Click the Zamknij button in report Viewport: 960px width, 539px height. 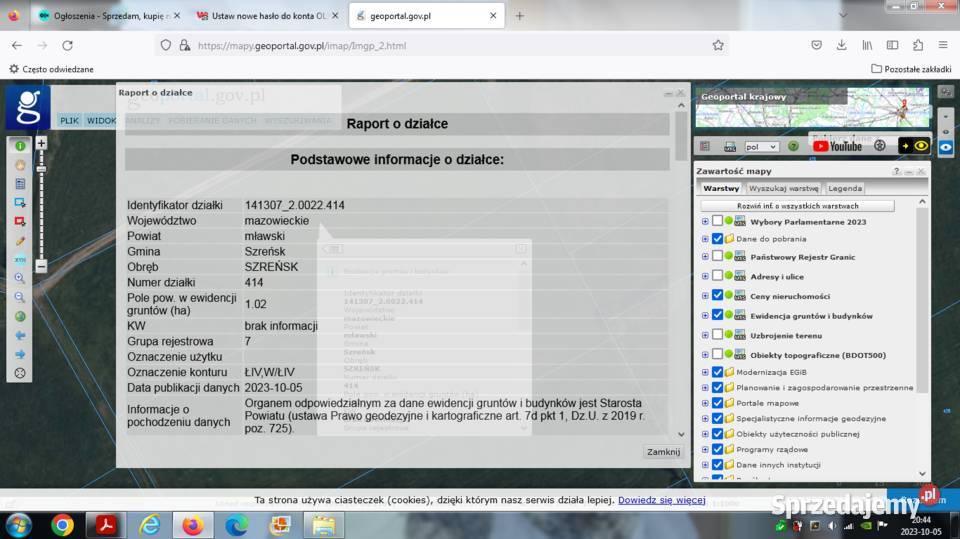tap(663, 452)
